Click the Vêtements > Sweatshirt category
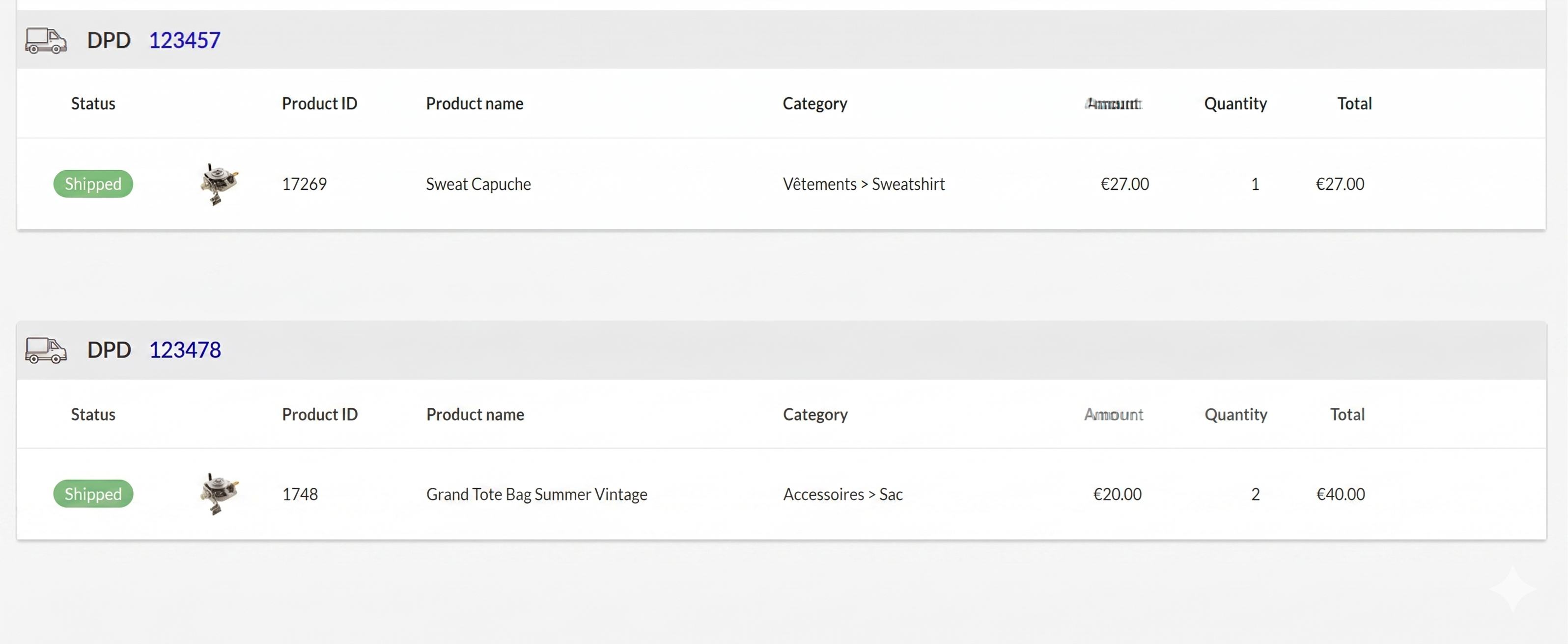Image resolution: width=1568 pixels, height=644 pixels. pyautogui.click(x=864, y=184)
